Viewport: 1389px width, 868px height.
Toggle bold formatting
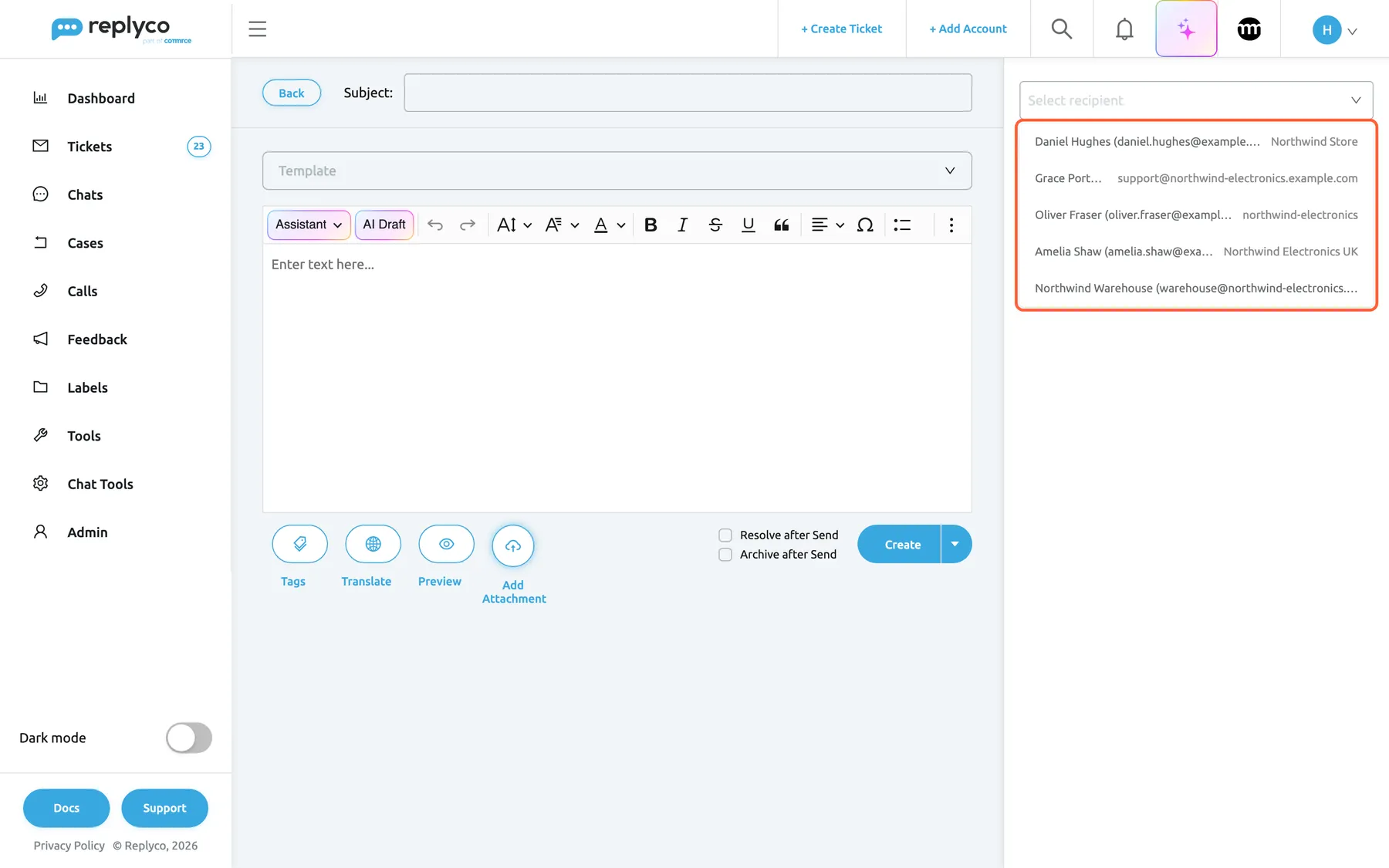(x=651, y=225)
